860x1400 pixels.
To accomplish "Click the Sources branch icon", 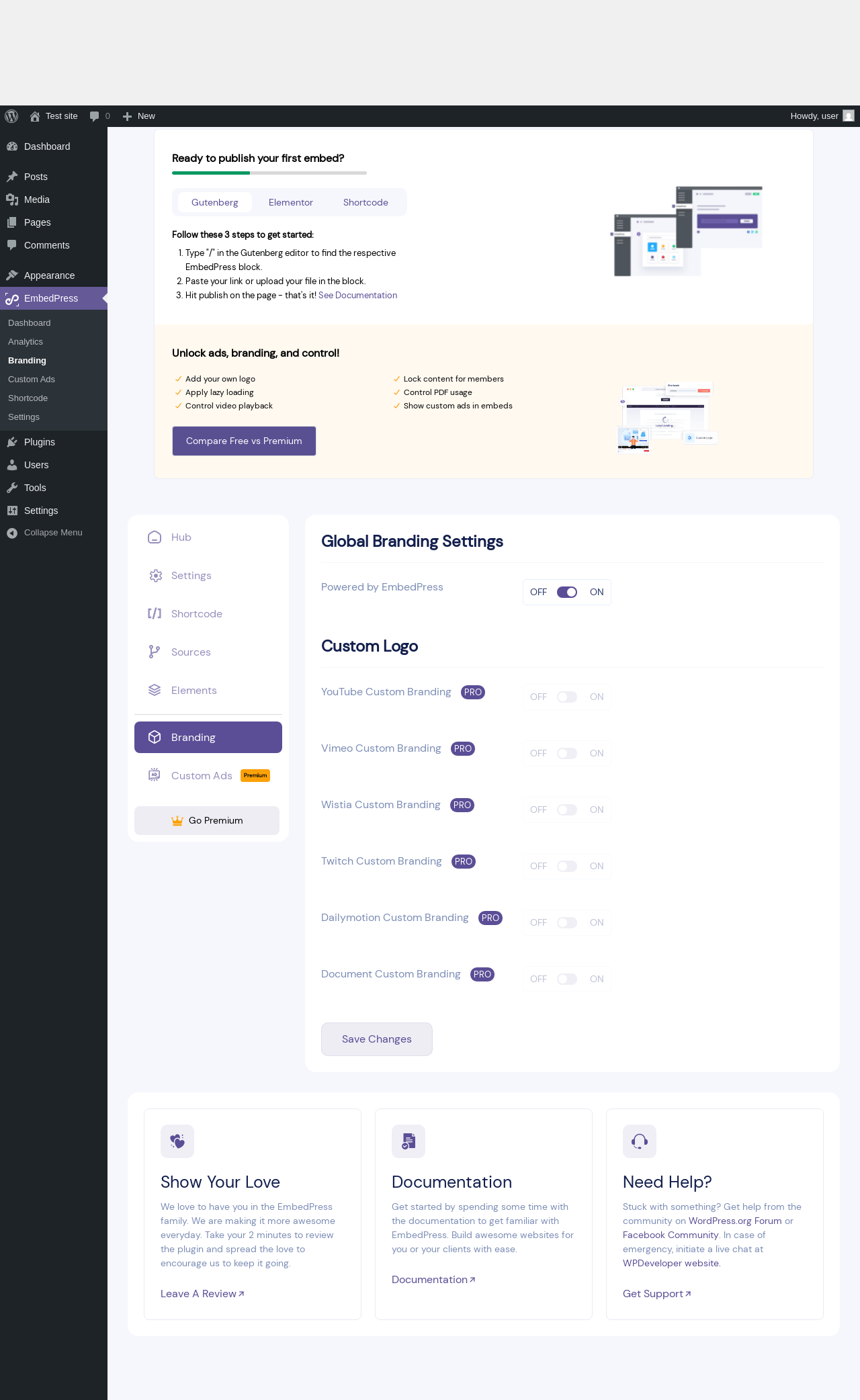I will click(155, 652).
